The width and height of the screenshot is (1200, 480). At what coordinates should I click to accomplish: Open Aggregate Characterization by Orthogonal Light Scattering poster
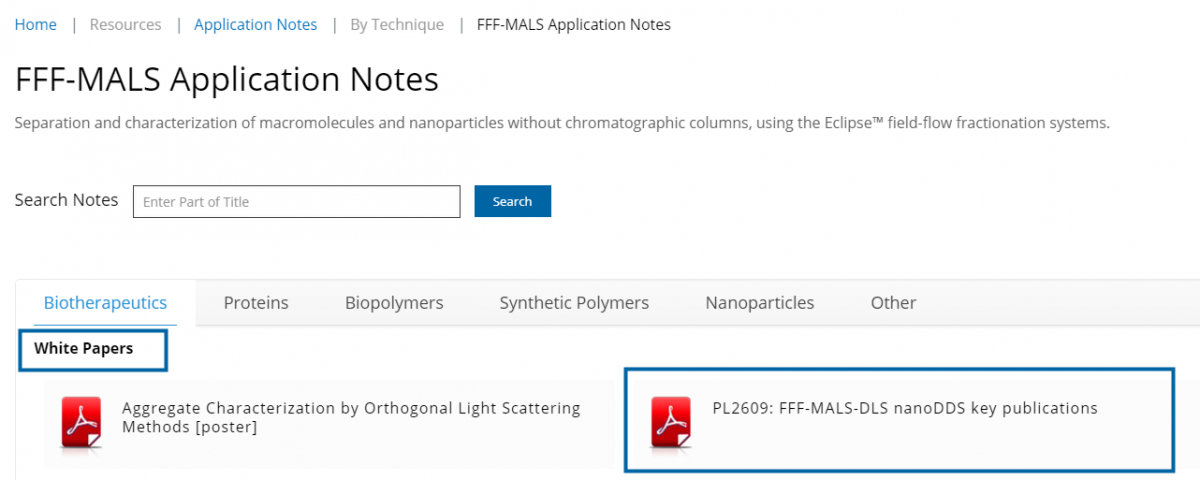pos(350,417)
